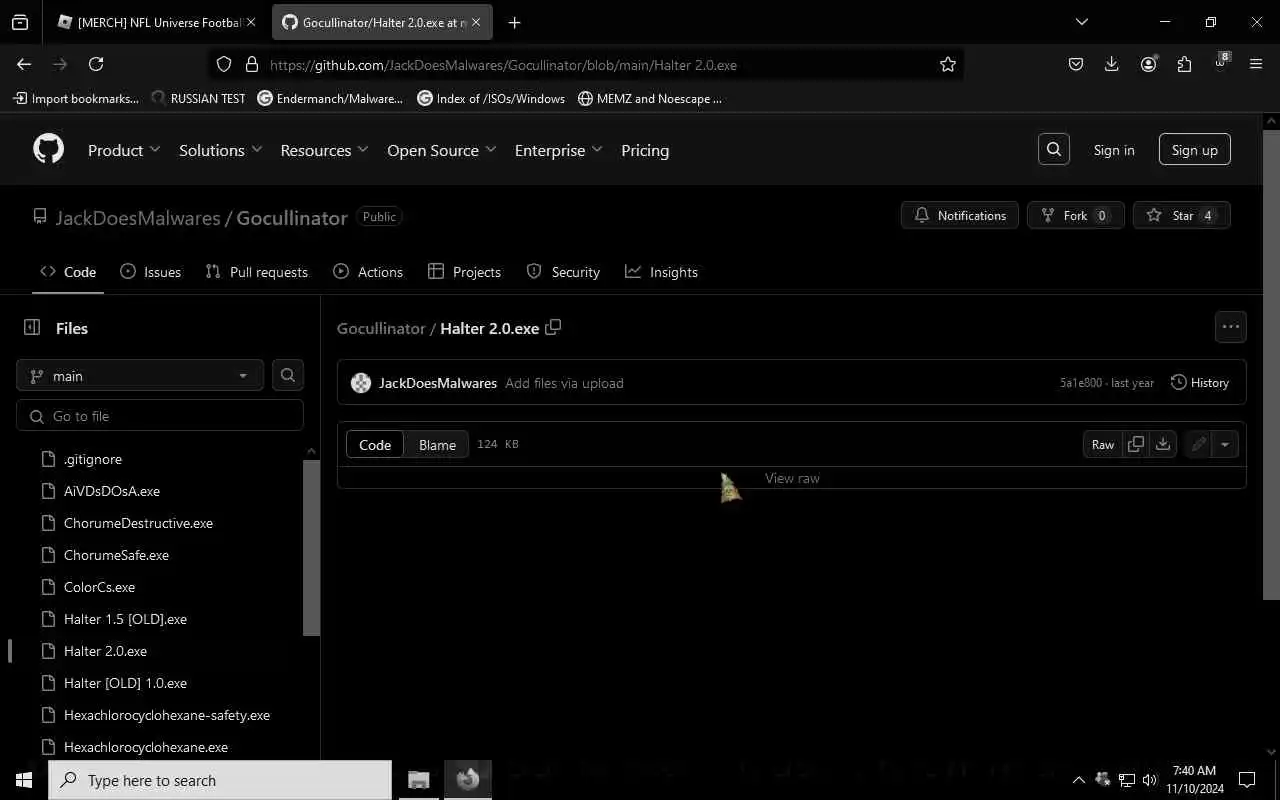This screenshot has width=1280, height=800.
Task: Click the shield tracking protection icon
Action: click(224, 64)
